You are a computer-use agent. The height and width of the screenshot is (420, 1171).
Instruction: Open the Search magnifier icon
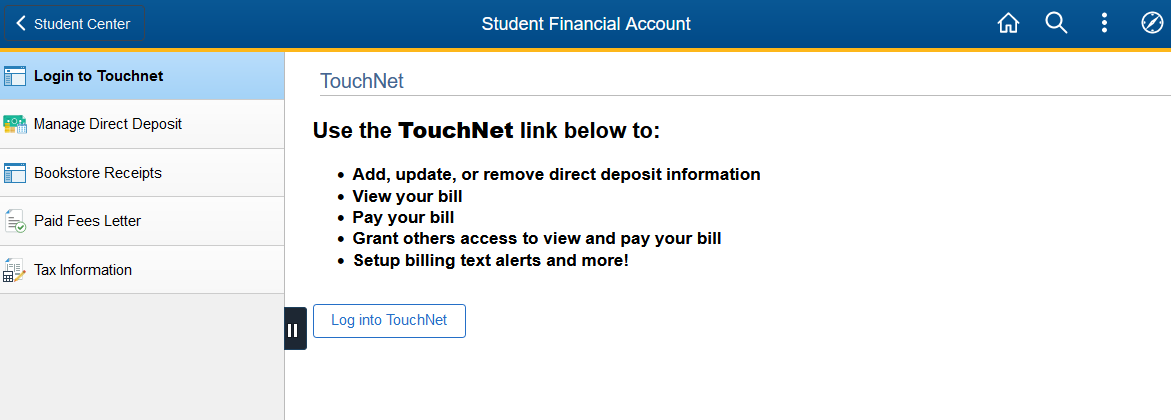(1056, 24)
